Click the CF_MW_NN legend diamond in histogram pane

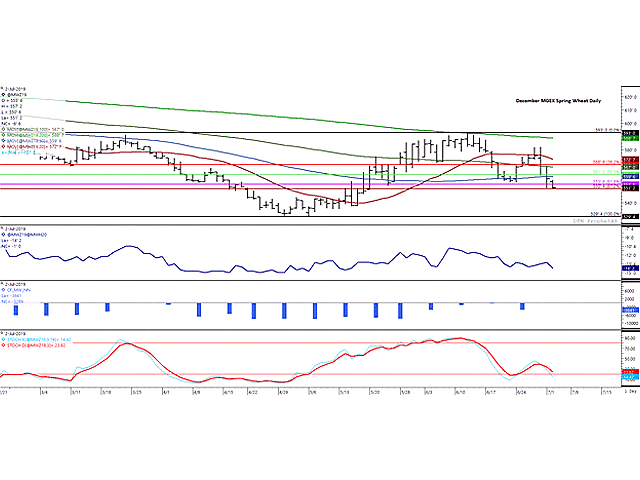click(x=3, y=290)
